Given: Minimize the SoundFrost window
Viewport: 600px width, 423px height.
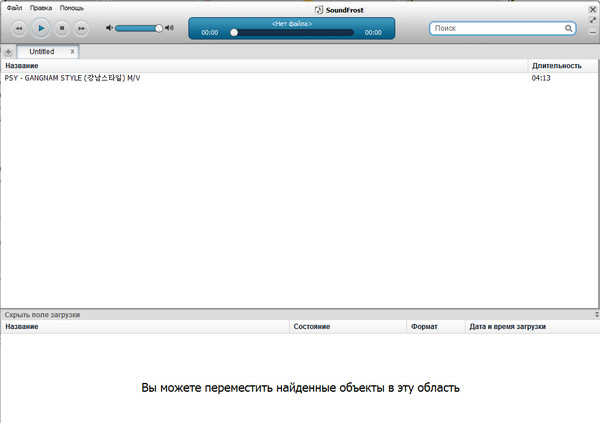Looking at the screenshot, I should (x=593, y=33).
